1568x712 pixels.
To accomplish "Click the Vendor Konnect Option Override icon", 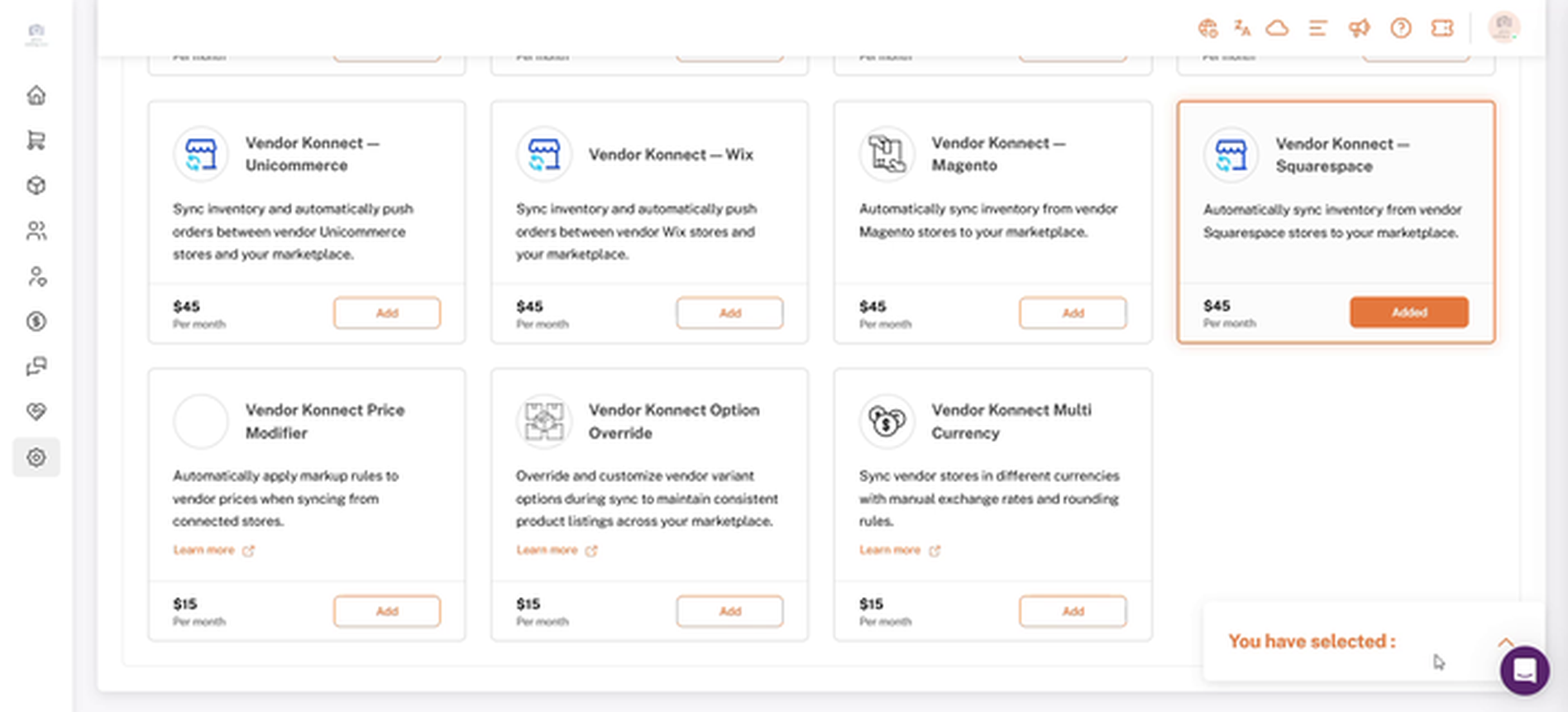I will [544, 421].
